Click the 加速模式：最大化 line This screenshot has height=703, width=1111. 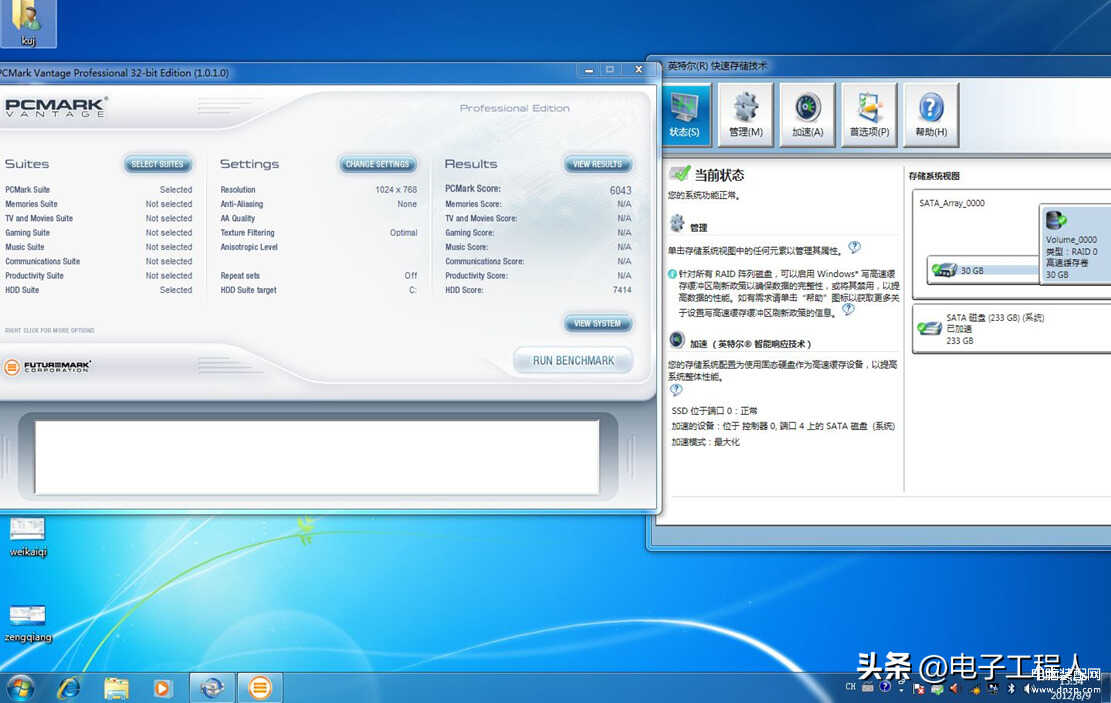click(x=705, y=442)
